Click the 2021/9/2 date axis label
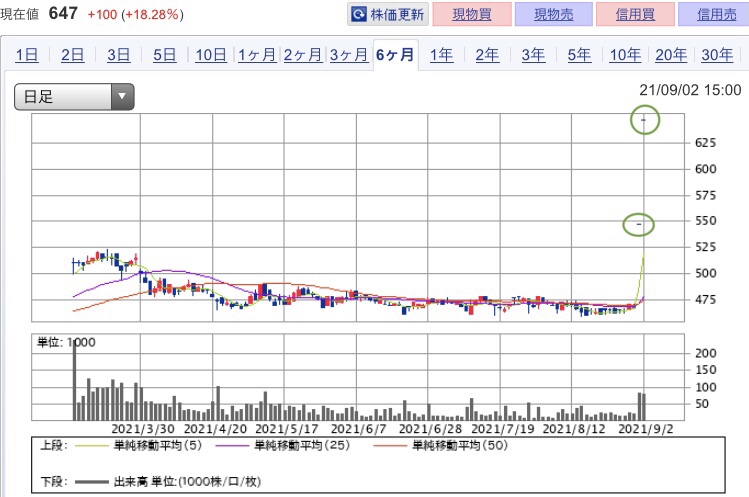Viewport: 749px width, 497px height. click(646, 429)
